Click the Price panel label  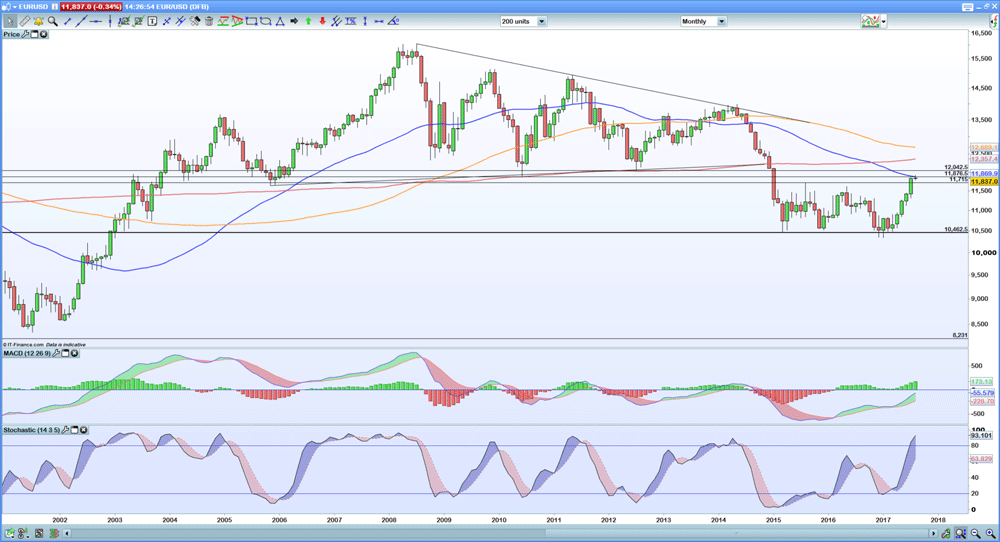pyautogui.click(x=11, y=34)
